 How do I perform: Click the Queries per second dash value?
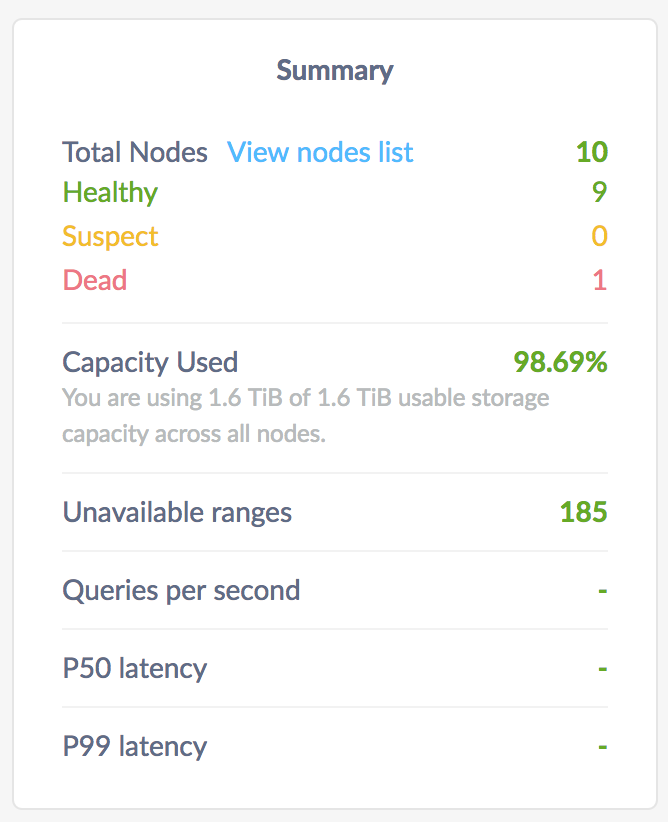[x=601, y=590]
